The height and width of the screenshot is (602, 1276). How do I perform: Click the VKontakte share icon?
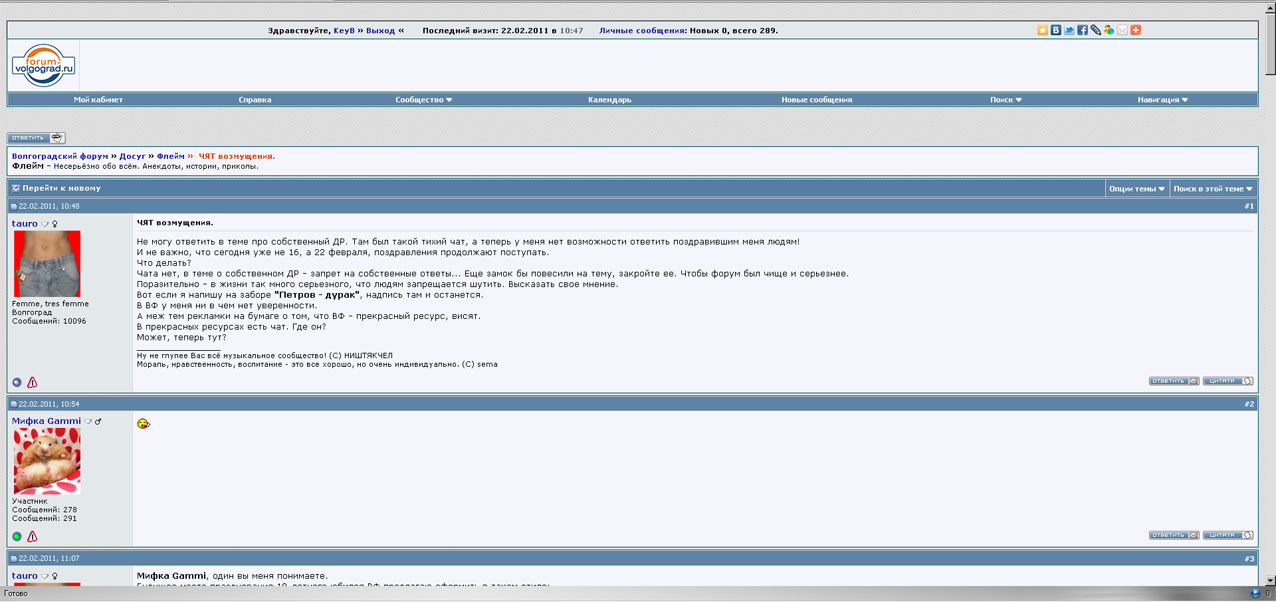click(1056, 30)
